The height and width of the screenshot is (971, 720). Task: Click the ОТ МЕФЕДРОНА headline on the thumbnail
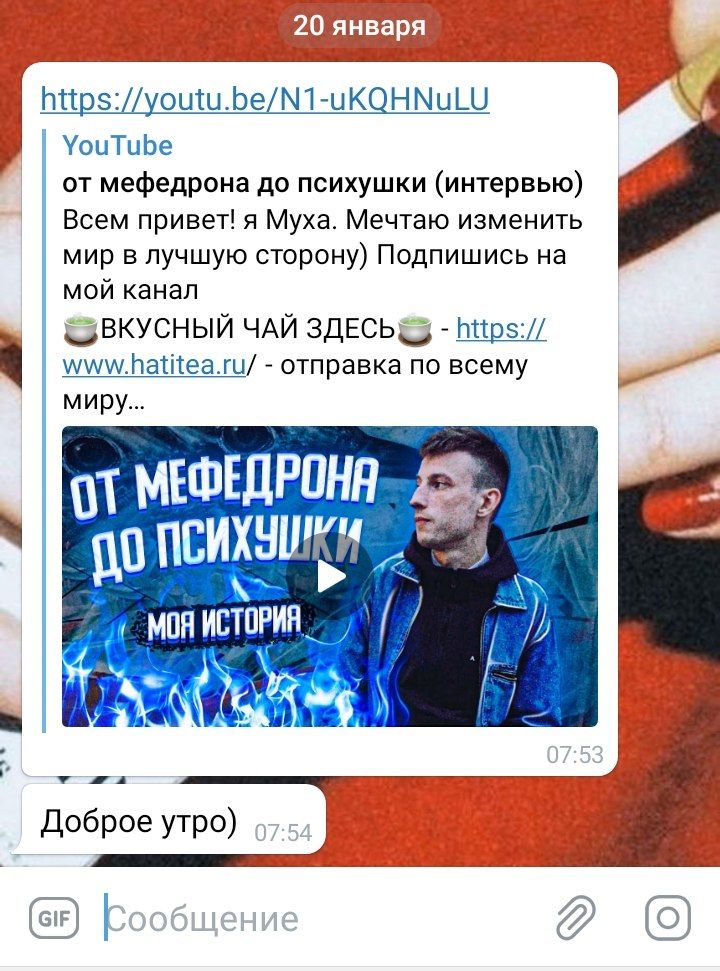click(223, 487)
